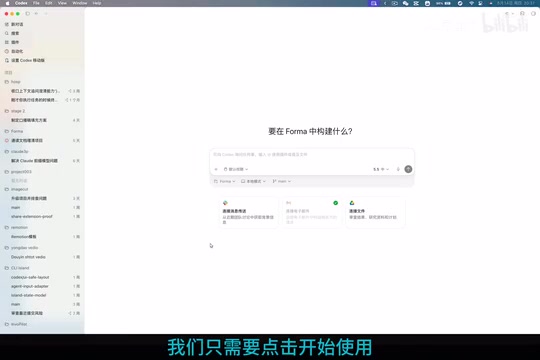
Task: Click the plus attach button in composer
Action: (216, 169)
